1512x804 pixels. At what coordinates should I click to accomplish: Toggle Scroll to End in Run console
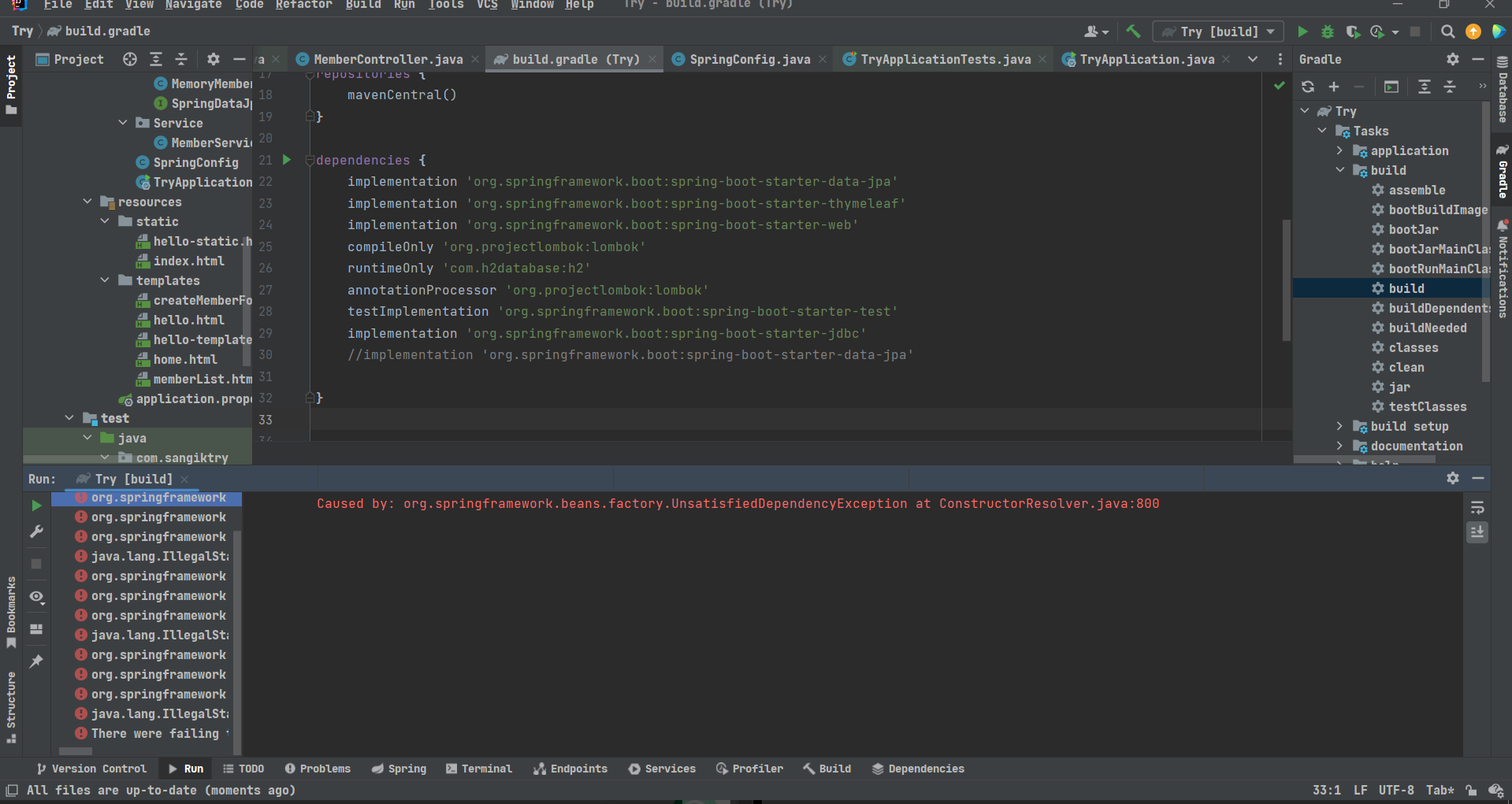(1477, 532)
